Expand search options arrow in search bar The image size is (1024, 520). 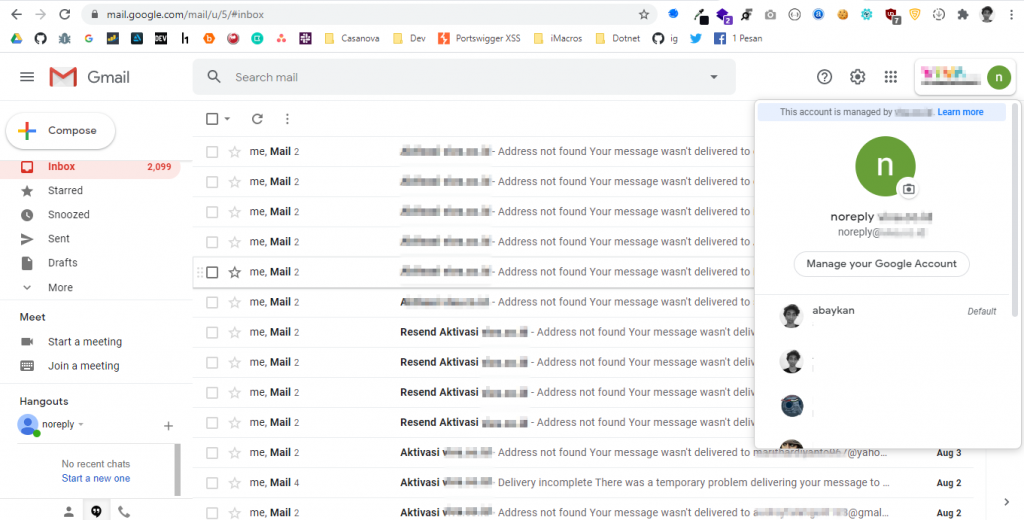714,77
